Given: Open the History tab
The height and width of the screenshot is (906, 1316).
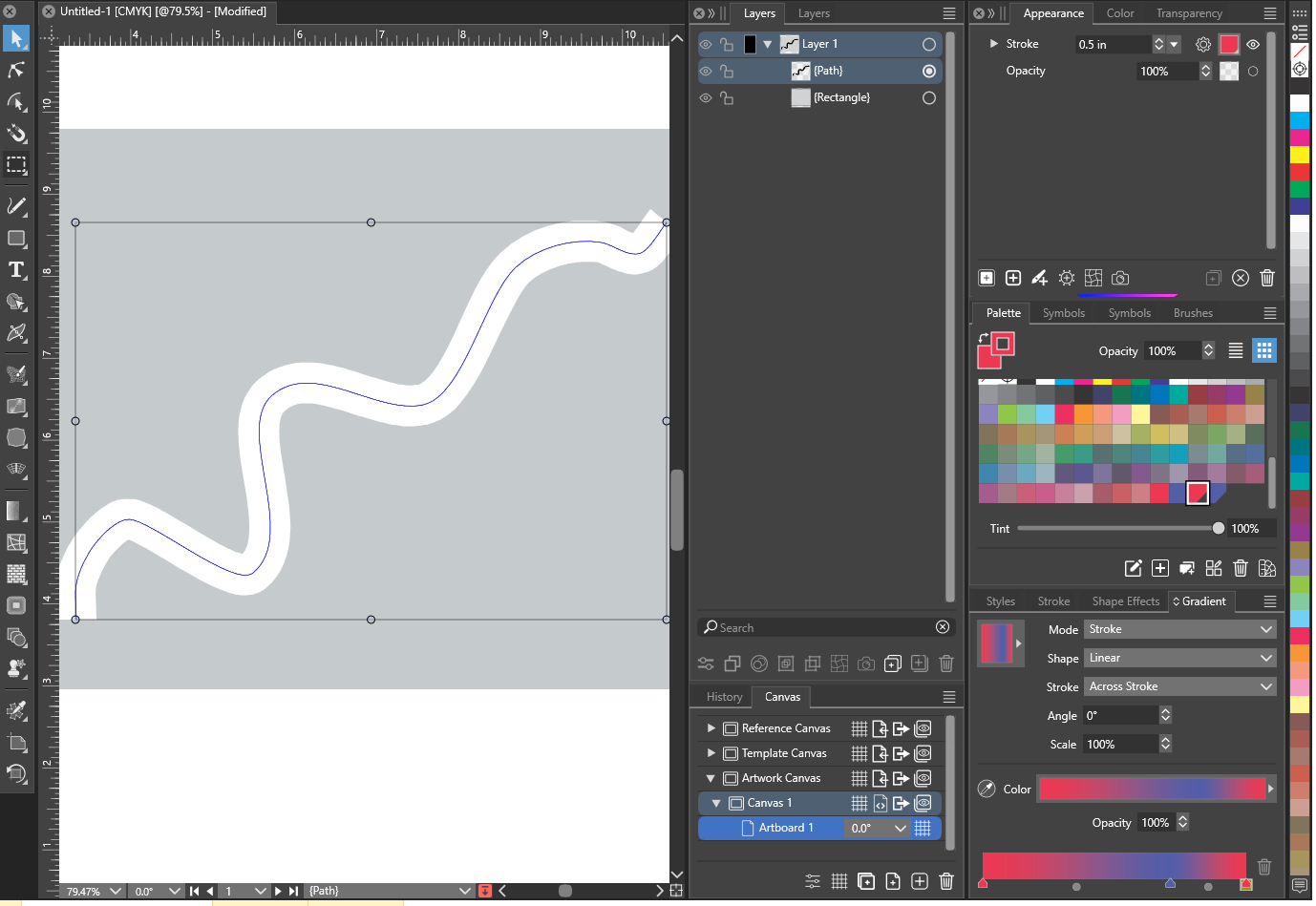Looking at the screenshot, I should tap(724, 697).
